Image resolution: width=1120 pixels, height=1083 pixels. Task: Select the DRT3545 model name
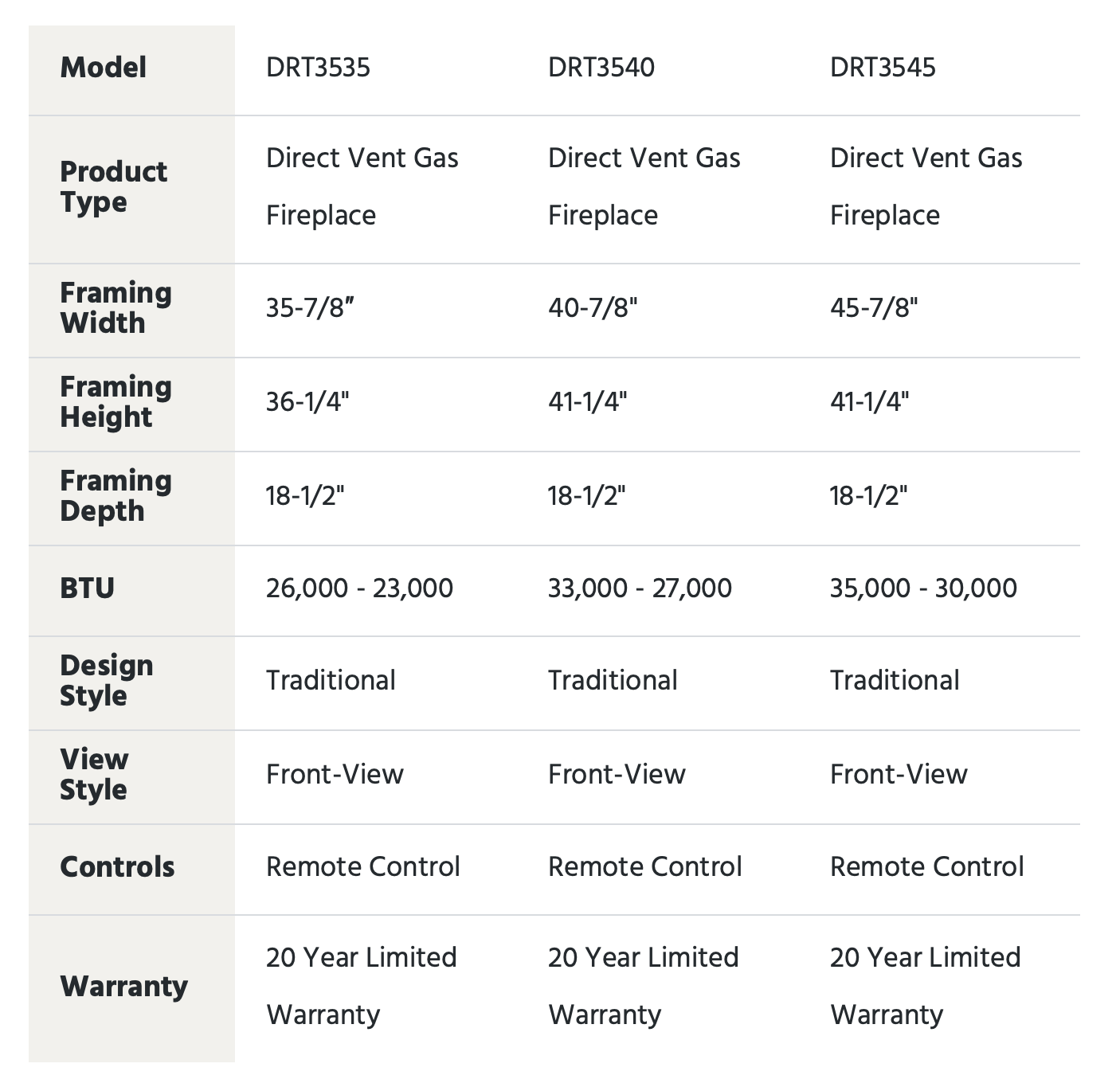tap(882, 68)
